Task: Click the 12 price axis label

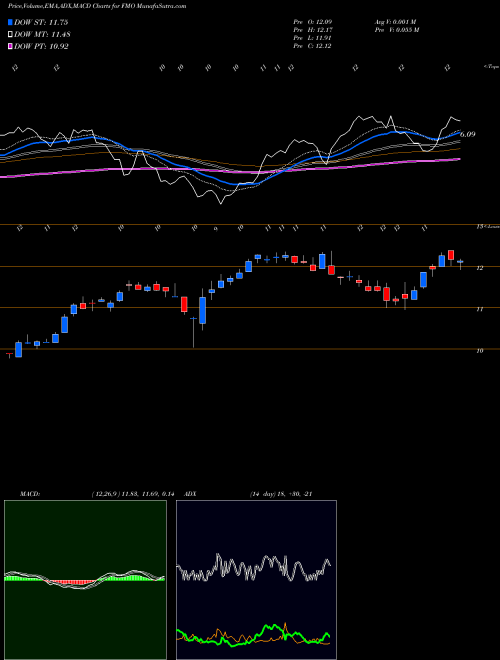Action: pos(480,268)
